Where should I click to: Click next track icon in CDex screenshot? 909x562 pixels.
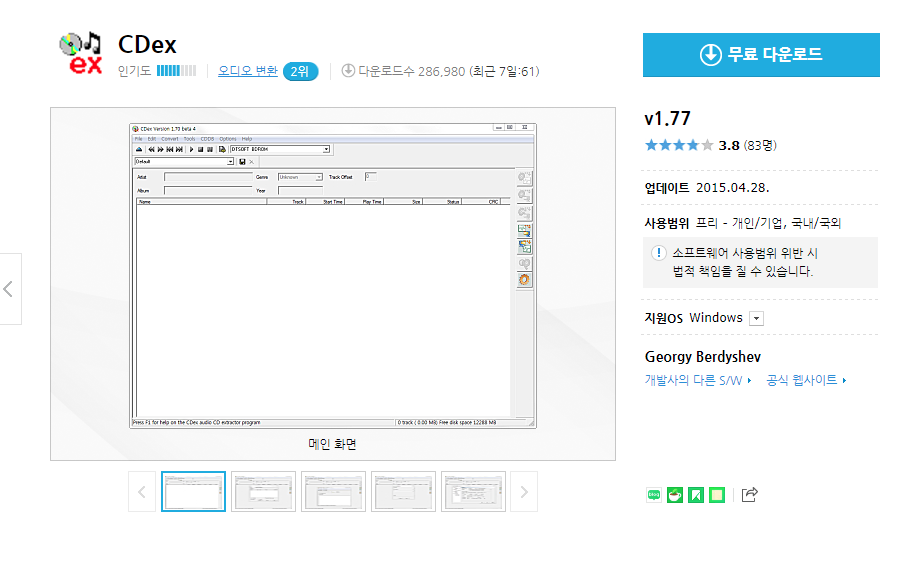[x=179, y=149]
